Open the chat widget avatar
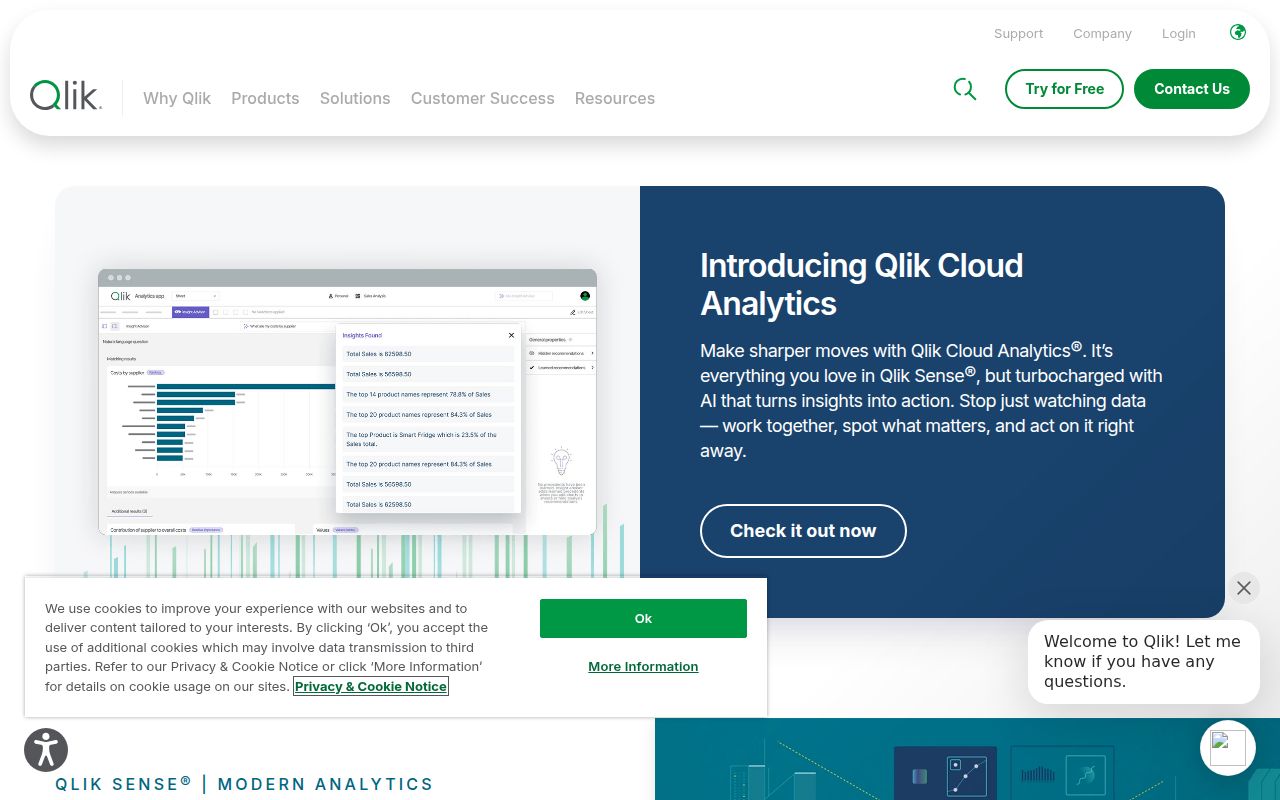The height and width of the screenshot is (800, 1280). (x=1228, y=748)
